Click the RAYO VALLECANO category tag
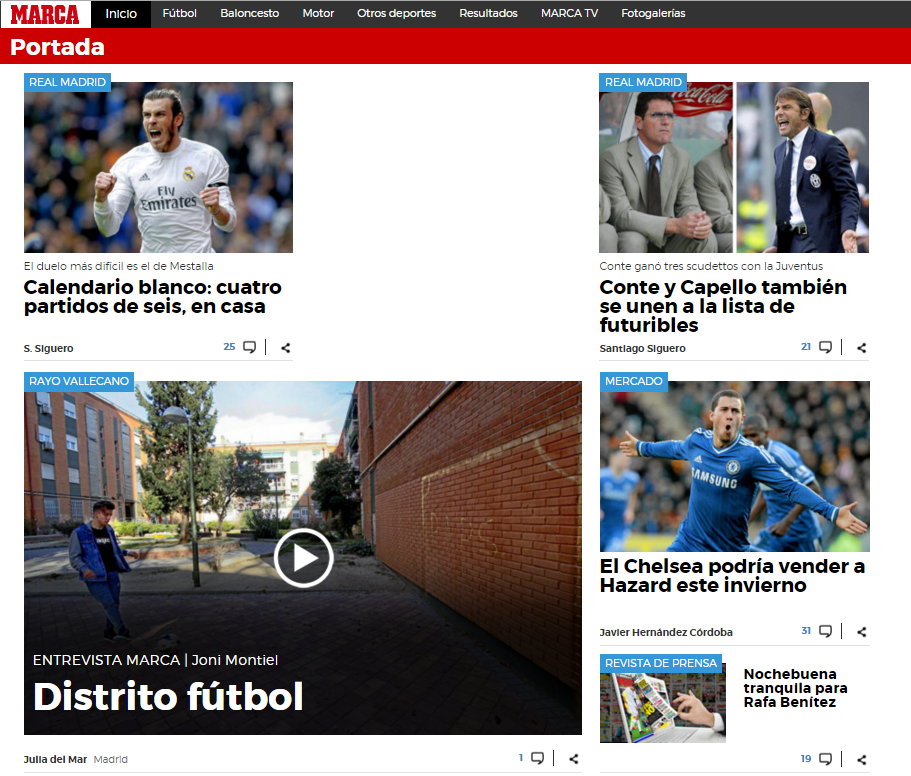 coord(79,381)
